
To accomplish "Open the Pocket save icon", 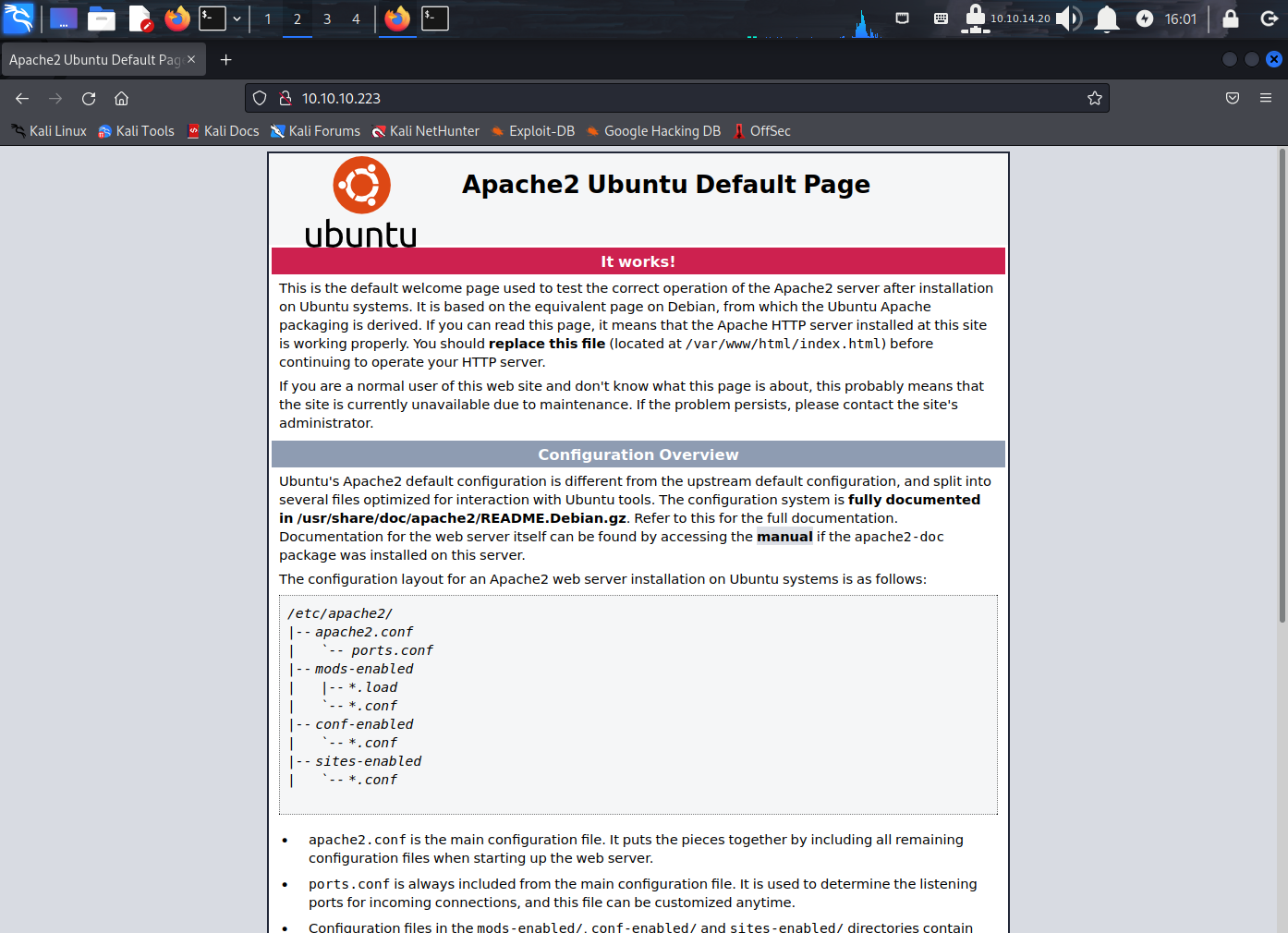I will pyautogui.click(x=1233, y=98).
